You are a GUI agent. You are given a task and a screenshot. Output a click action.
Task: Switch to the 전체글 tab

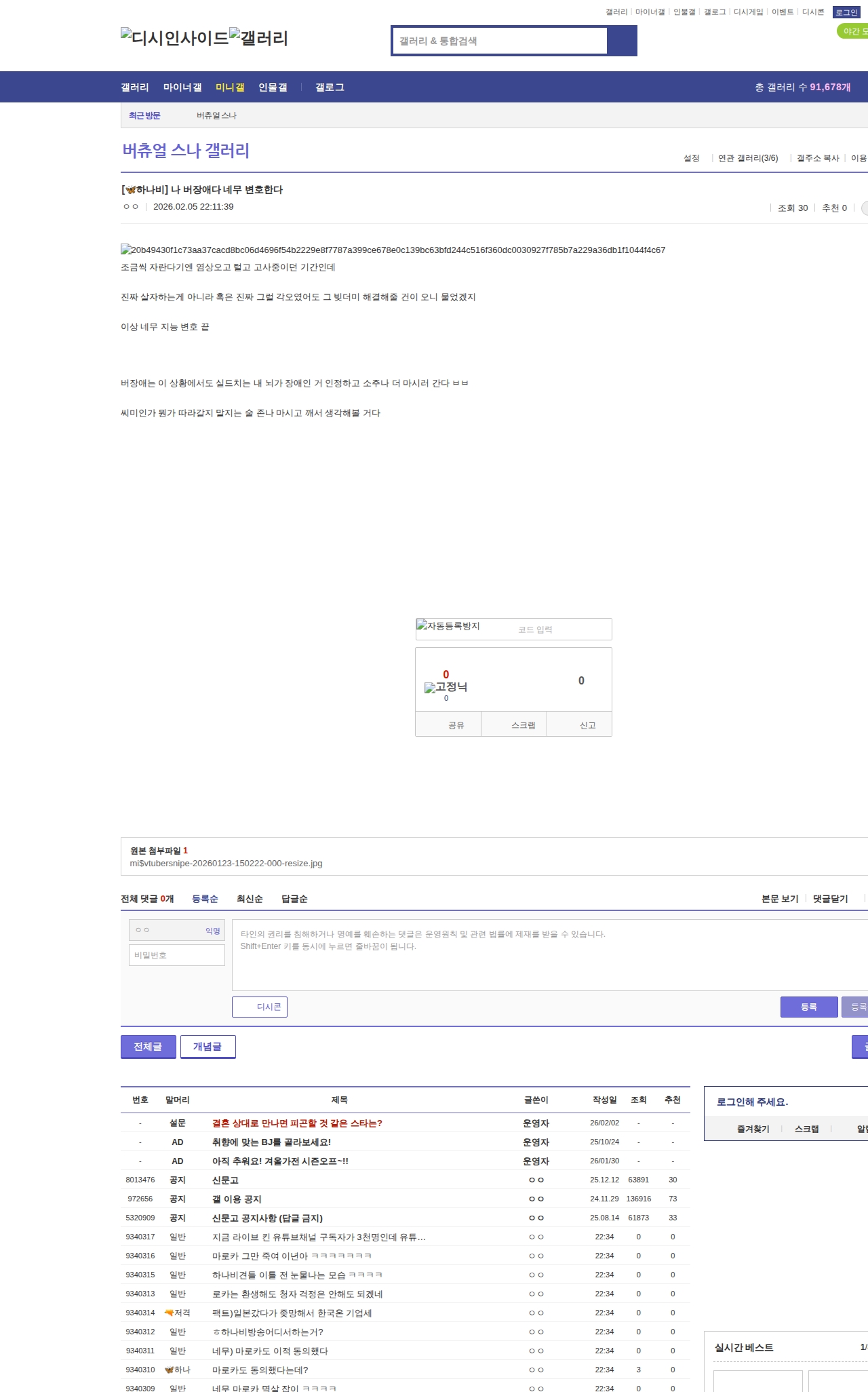tap(148, 1047)
